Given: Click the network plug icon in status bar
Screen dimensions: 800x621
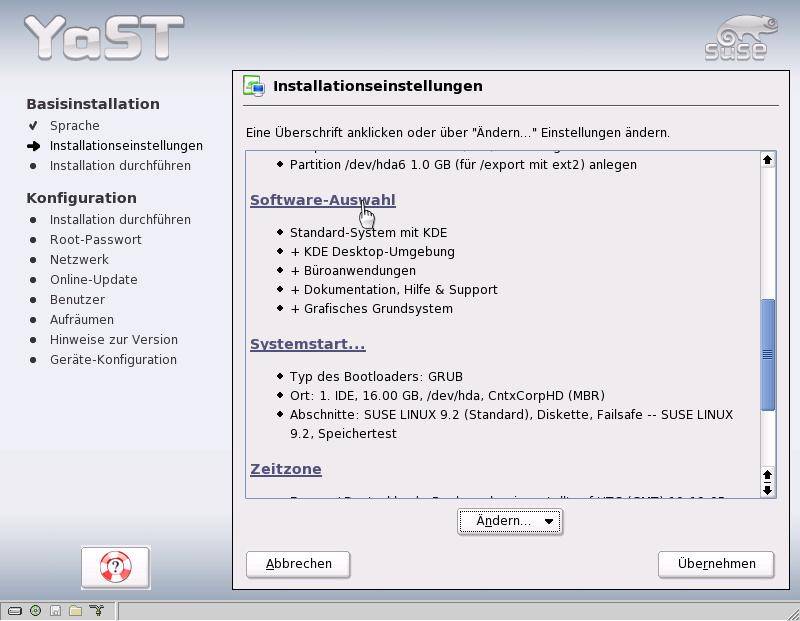Looking at the screenshot, I should click(x=96, y=610).
